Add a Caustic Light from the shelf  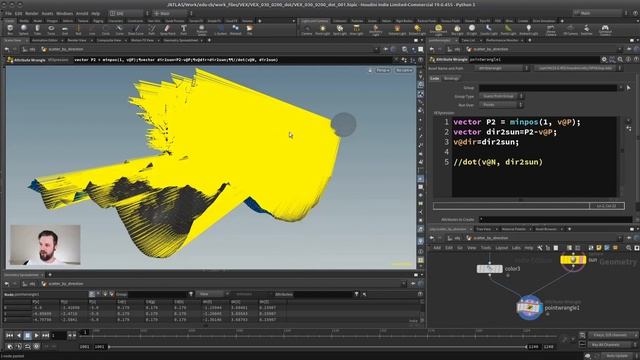click(489, 29)
